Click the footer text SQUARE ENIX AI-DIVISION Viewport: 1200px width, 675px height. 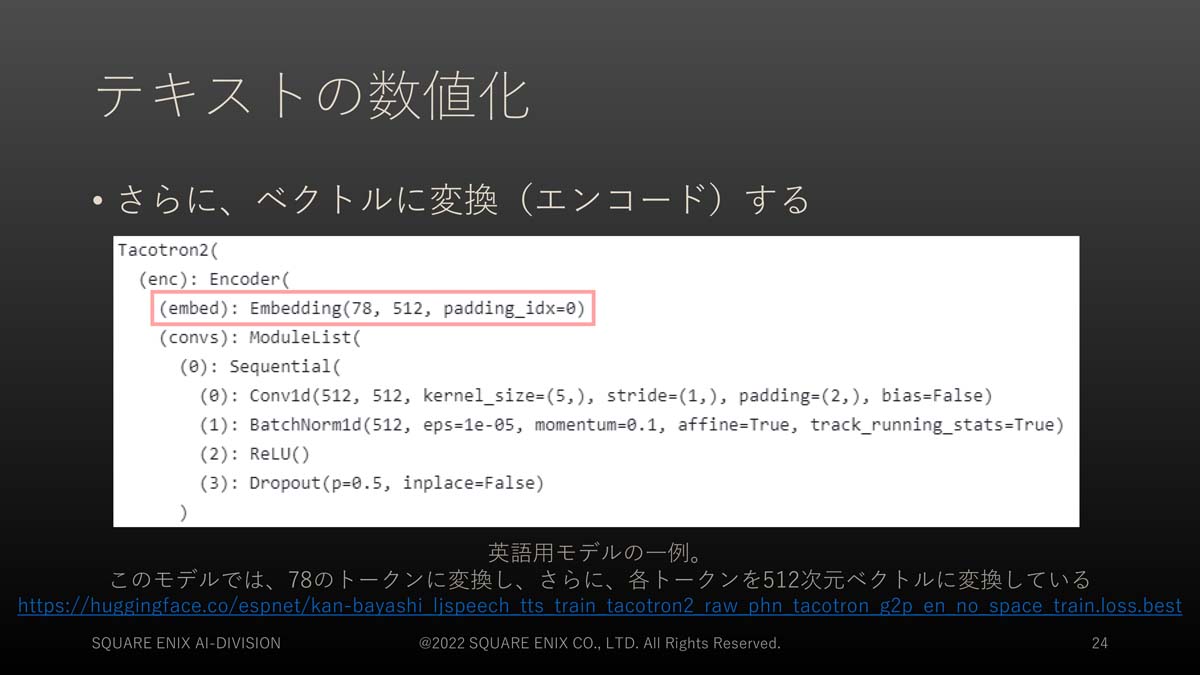coord(186,643)
